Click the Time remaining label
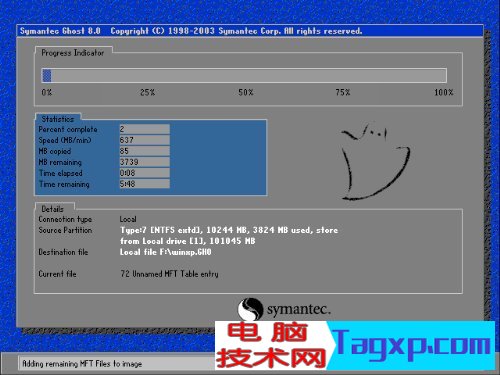Viewport: 500px width, 375px height. 64,184
